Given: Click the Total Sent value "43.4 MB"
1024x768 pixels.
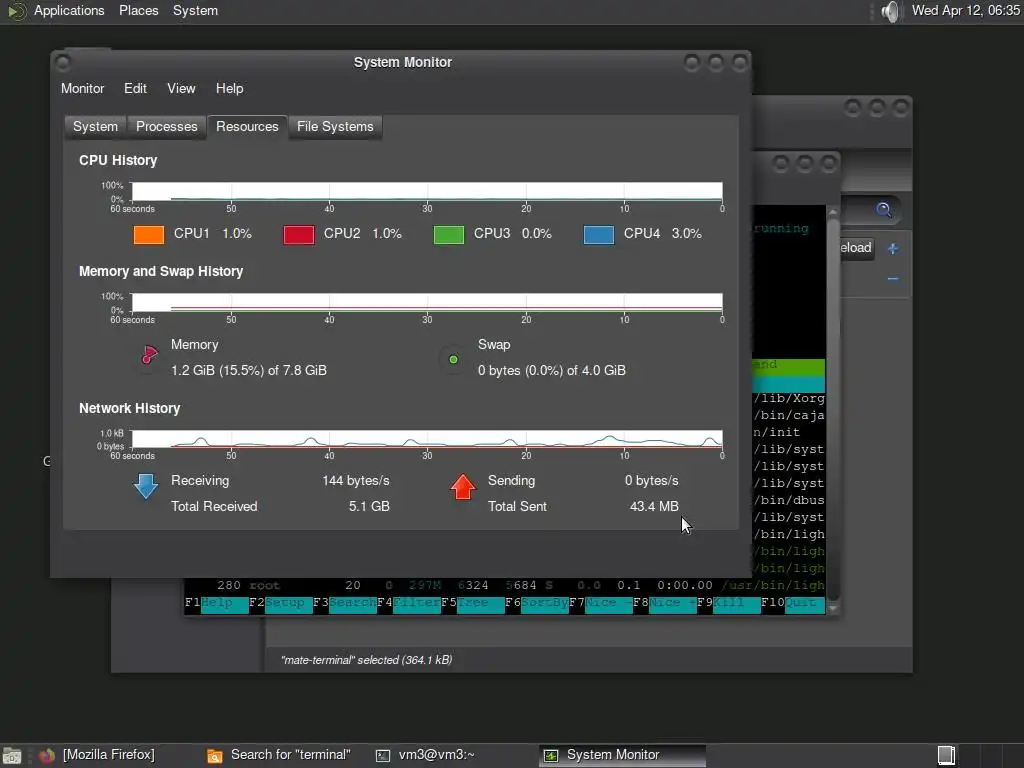Looking at the screenshot, I should pyautogui.click(x=654, y=506).
